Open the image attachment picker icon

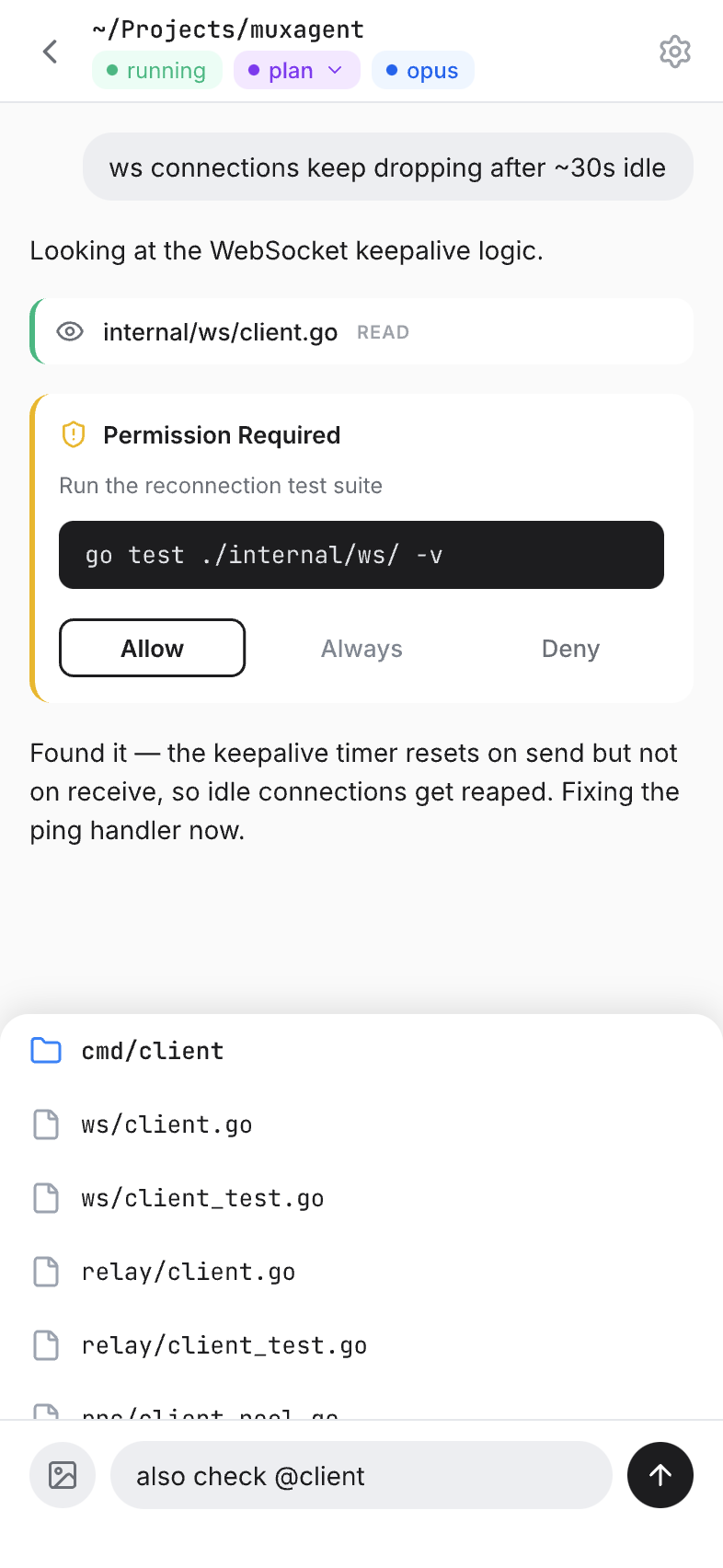[62, 1475]
